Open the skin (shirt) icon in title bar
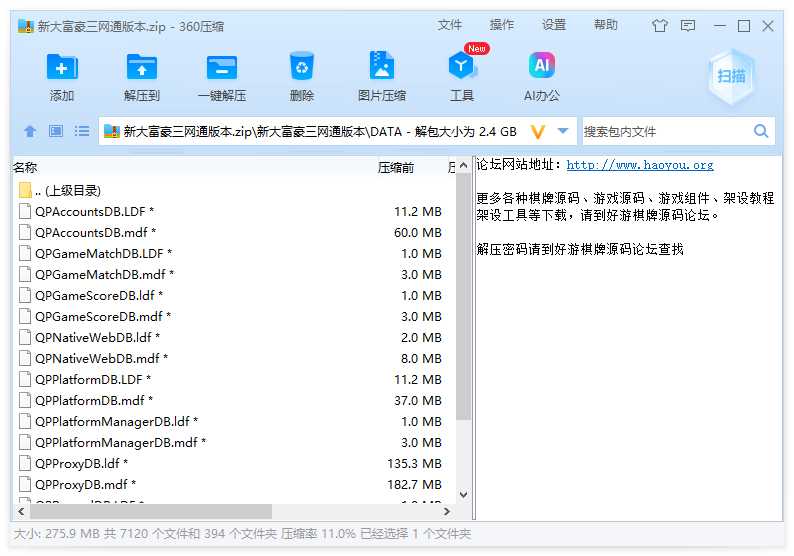 point(660,25)
